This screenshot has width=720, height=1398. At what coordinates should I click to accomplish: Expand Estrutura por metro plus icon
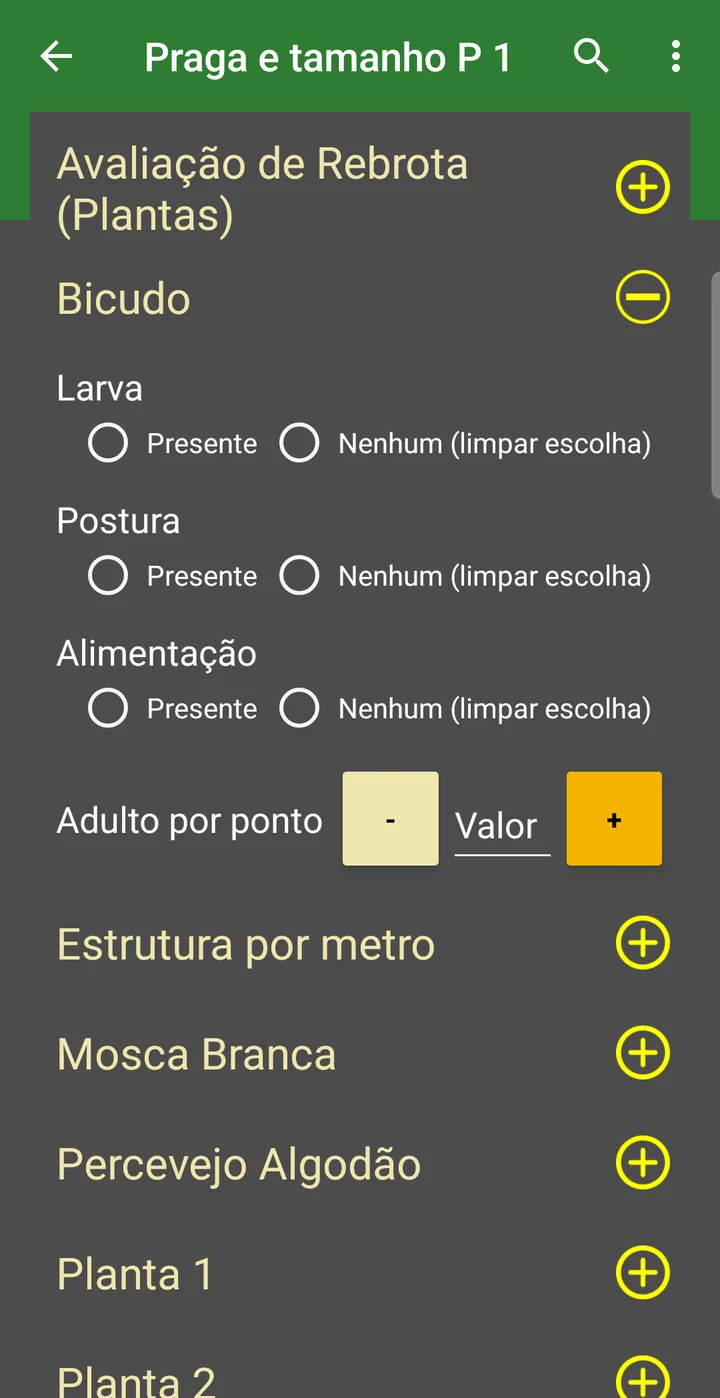point(642,943)
